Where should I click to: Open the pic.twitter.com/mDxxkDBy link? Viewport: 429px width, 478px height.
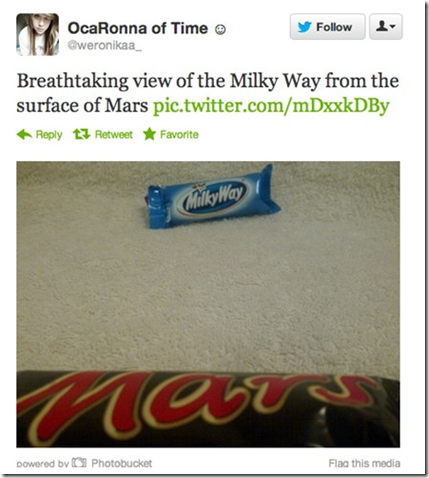pos(271,106)
